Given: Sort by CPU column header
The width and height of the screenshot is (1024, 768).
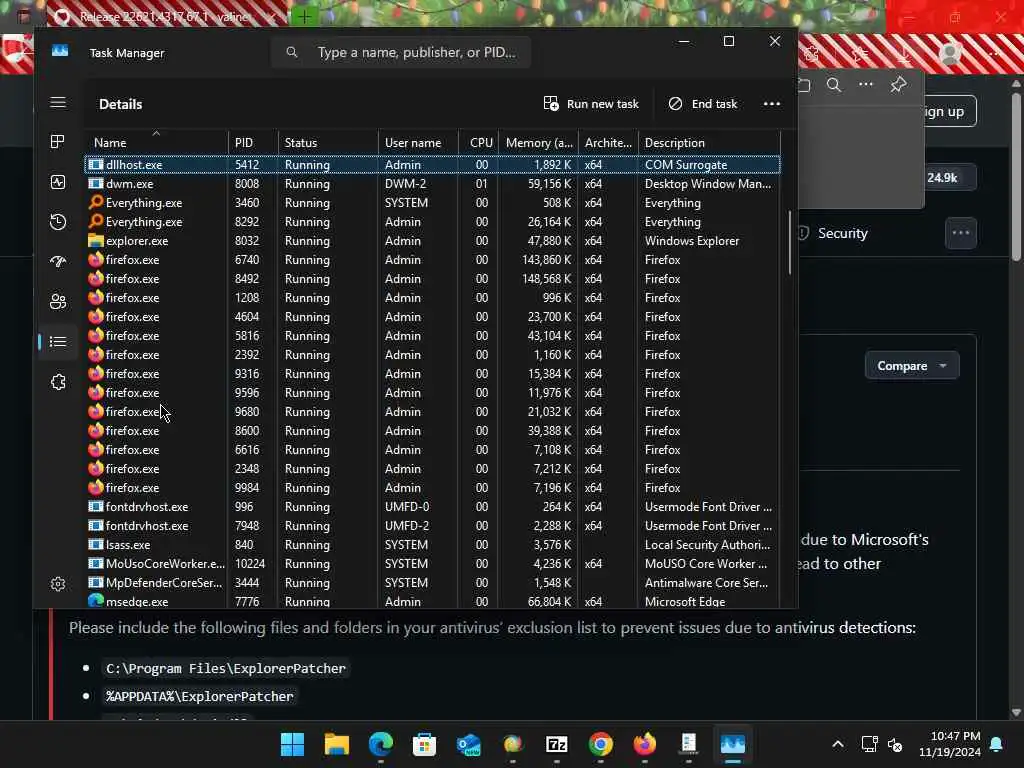Looking at the screenshot, I should coord(480,142).
